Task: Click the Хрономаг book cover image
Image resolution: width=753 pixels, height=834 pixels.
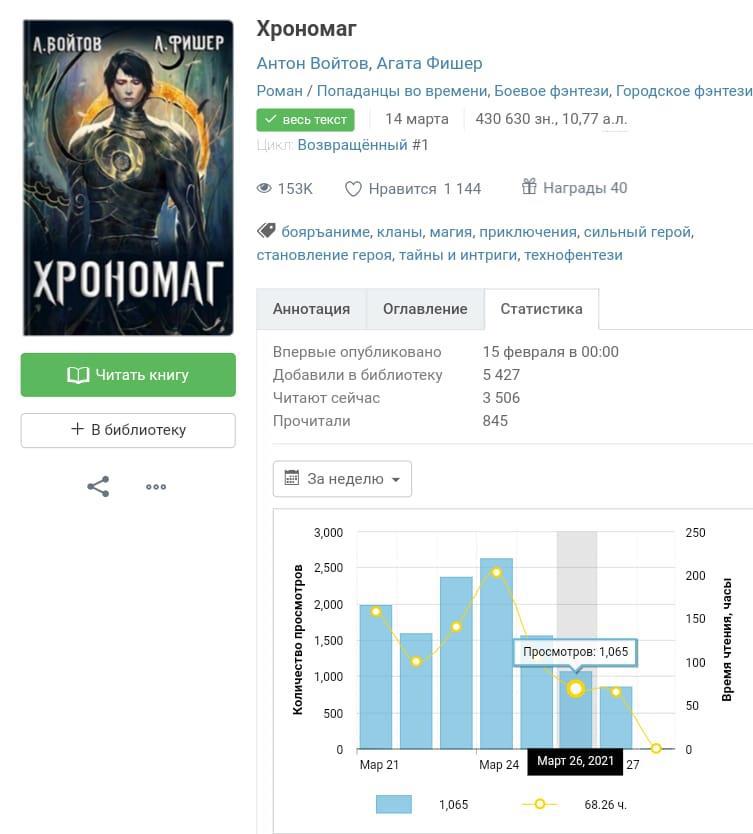Action: tap(128, 177)
